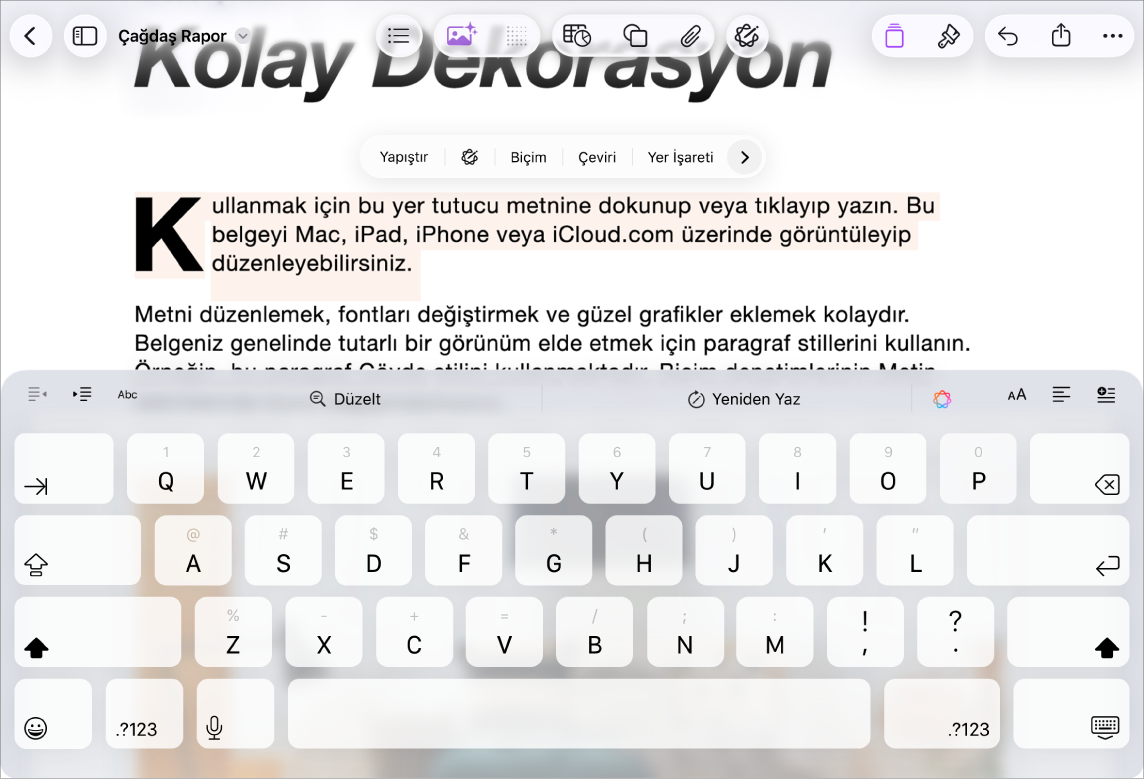The height and width of the screenshot is (779, 1144).
Task: Toggle the caps lock key
Action: pos(77,550)
